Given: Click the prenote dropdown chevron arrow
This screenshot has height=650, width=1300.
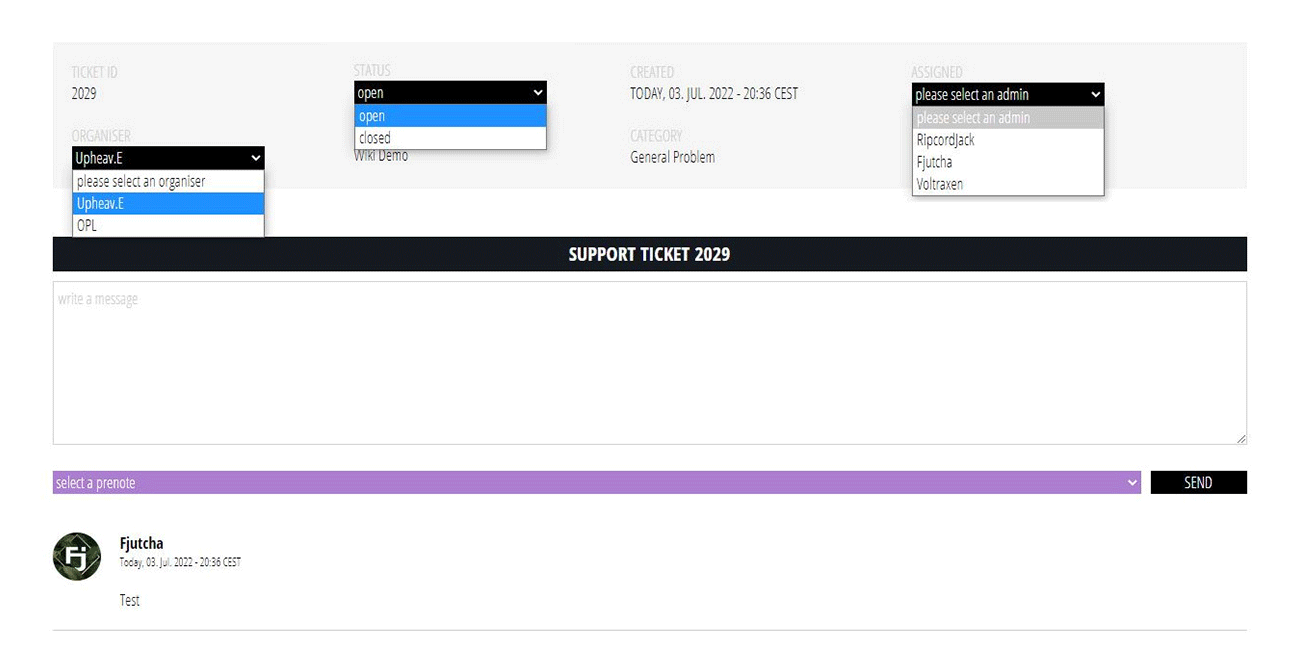Looking at the screenshot, I should click(1133, 482).
